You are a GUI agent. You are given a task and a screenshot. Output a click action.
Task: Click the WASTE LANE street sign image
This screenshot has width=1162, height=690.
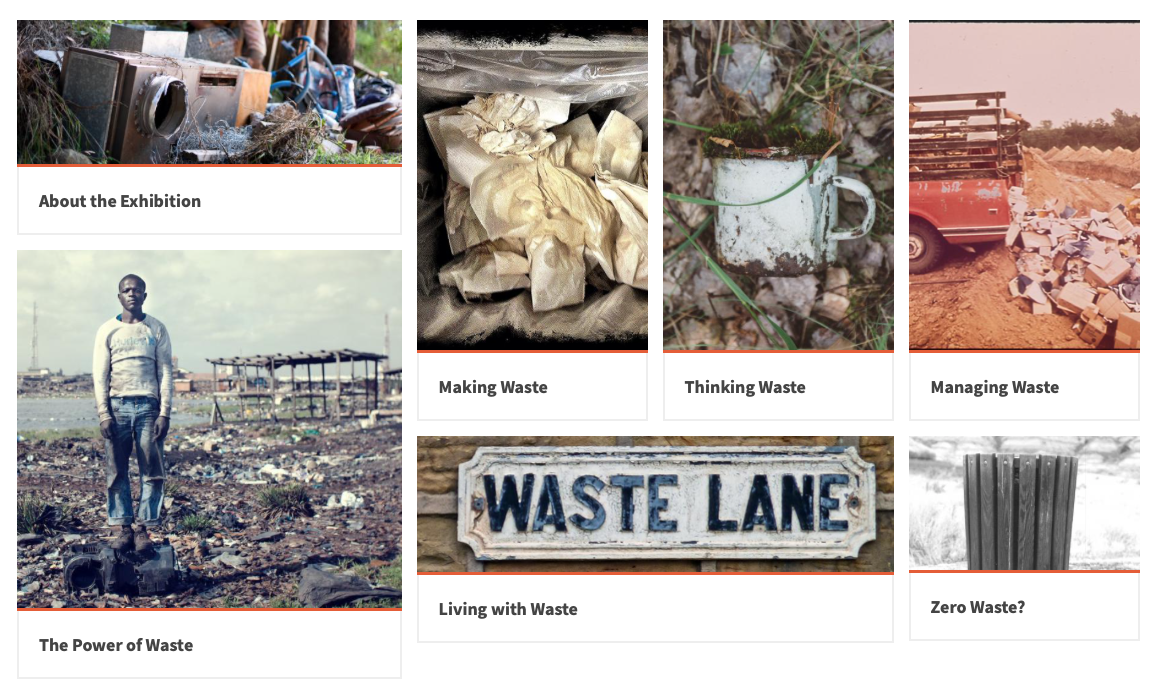[x=655, y=504]
